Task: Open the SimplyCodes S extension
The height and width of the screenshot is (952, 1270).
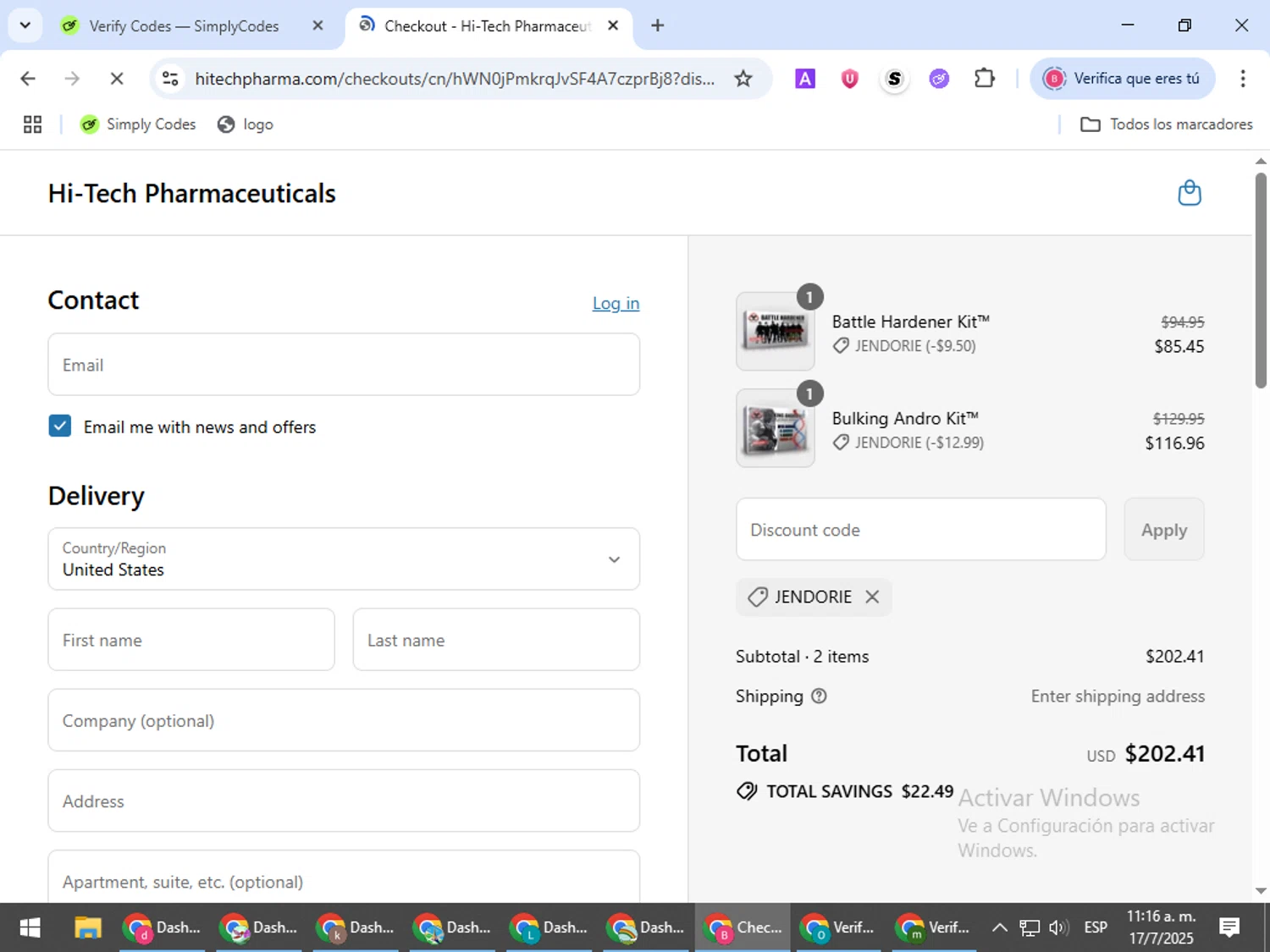Action: (x=894, y=79)
